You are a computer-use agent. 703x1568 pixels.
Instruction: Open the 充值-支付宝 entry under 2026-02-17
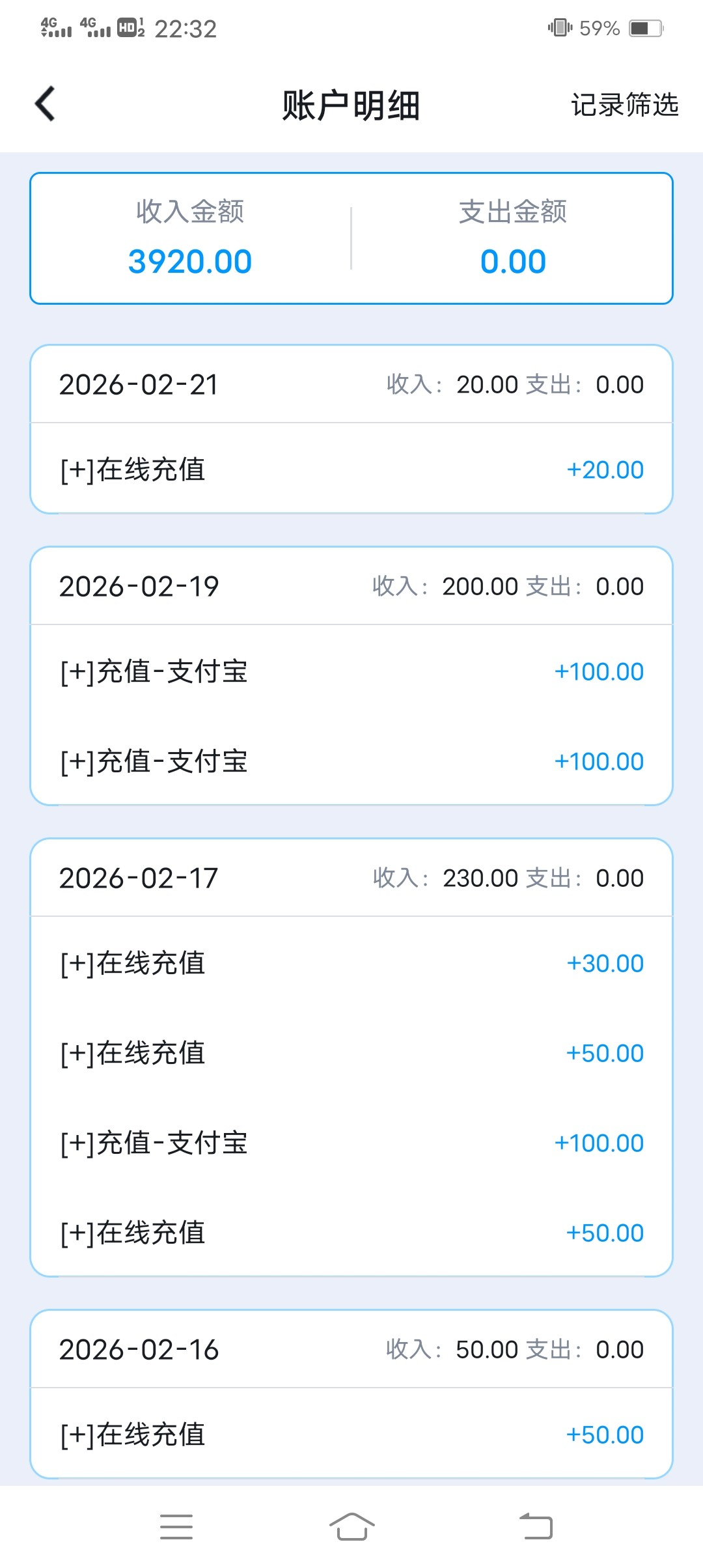(x=351, y=1143)
